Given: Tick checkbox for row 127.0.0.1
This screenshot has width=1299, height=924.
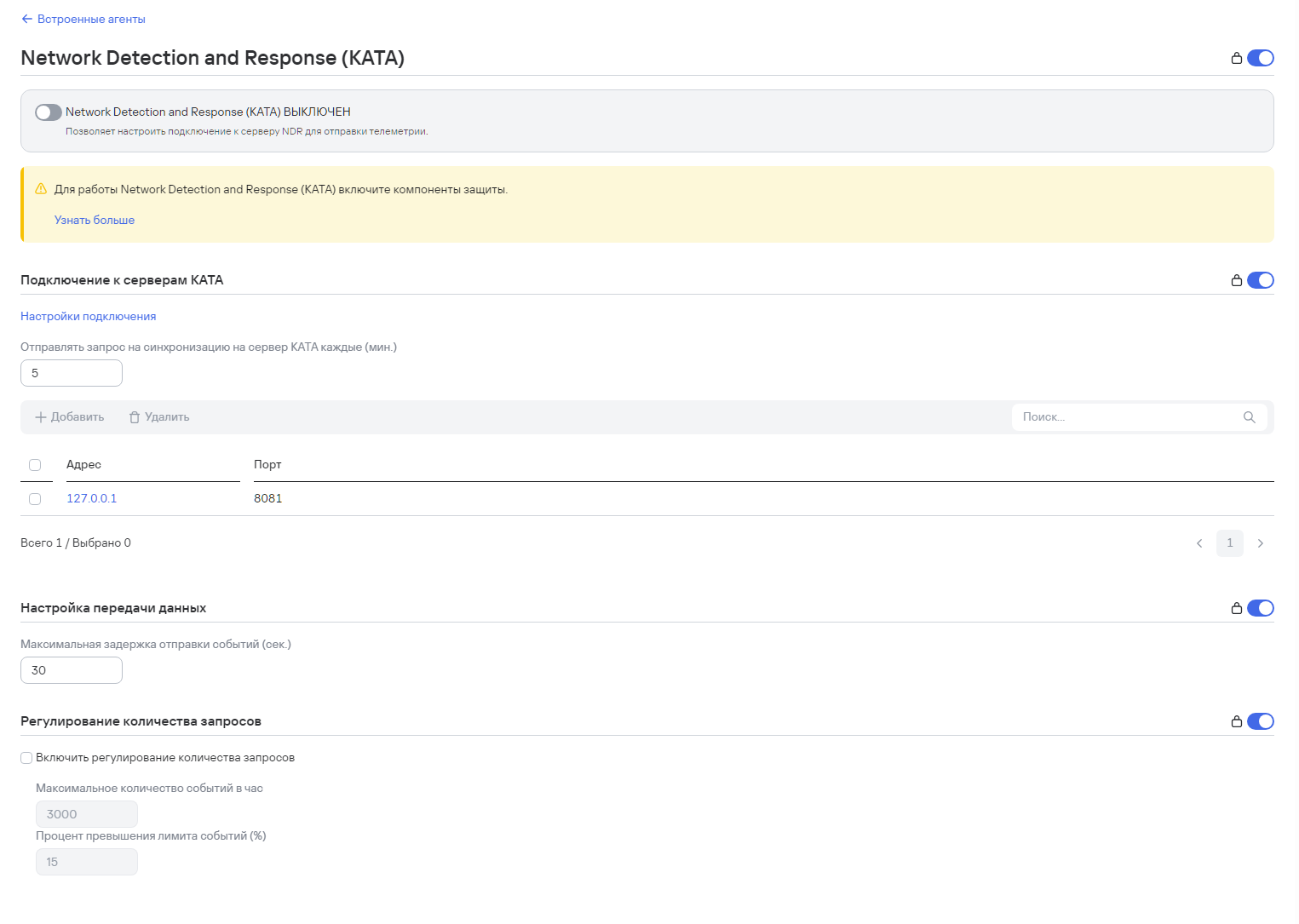Looking at the screenshot, I should 35,499.
